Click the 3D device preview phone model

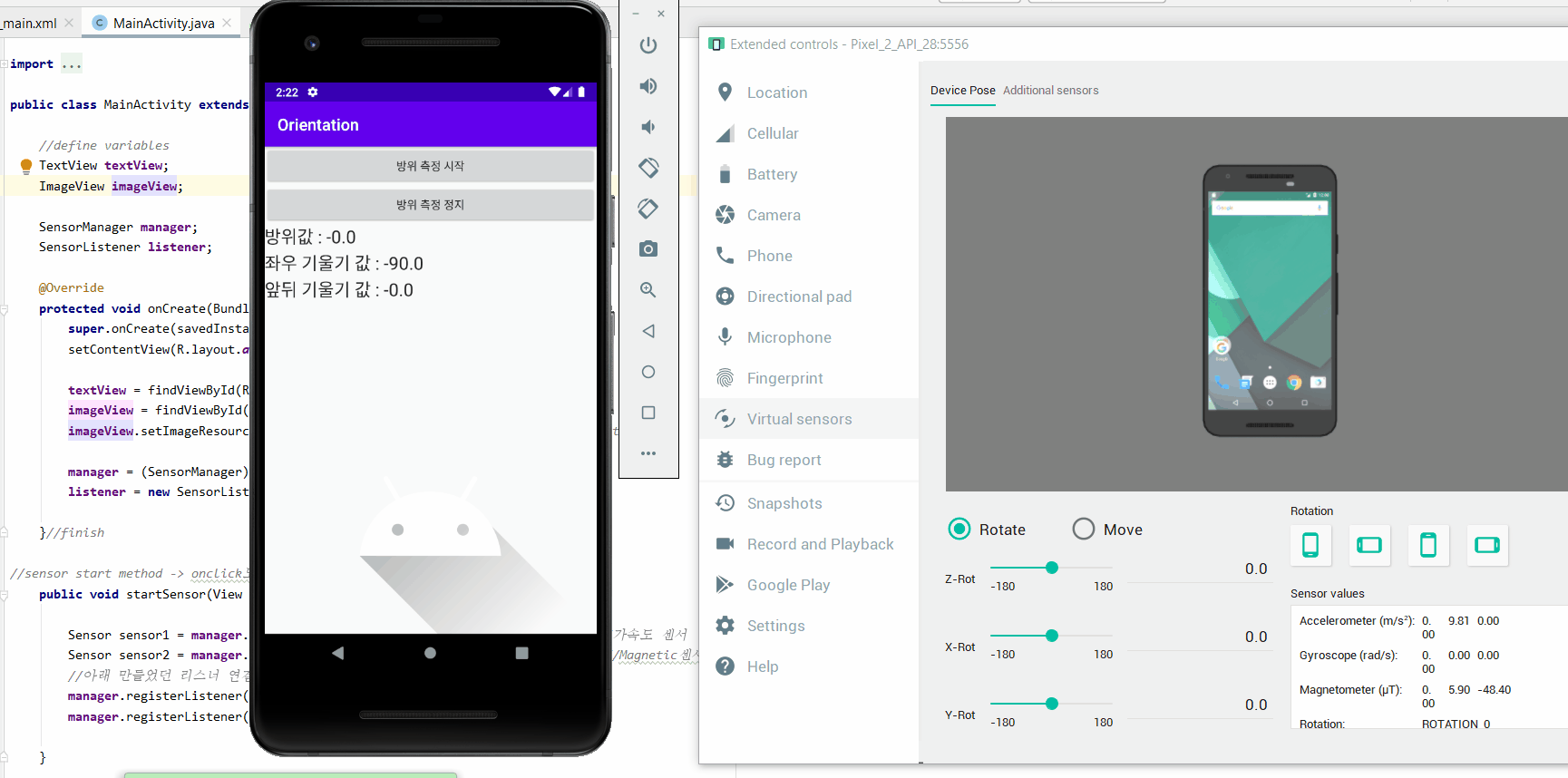[1270, 300]
